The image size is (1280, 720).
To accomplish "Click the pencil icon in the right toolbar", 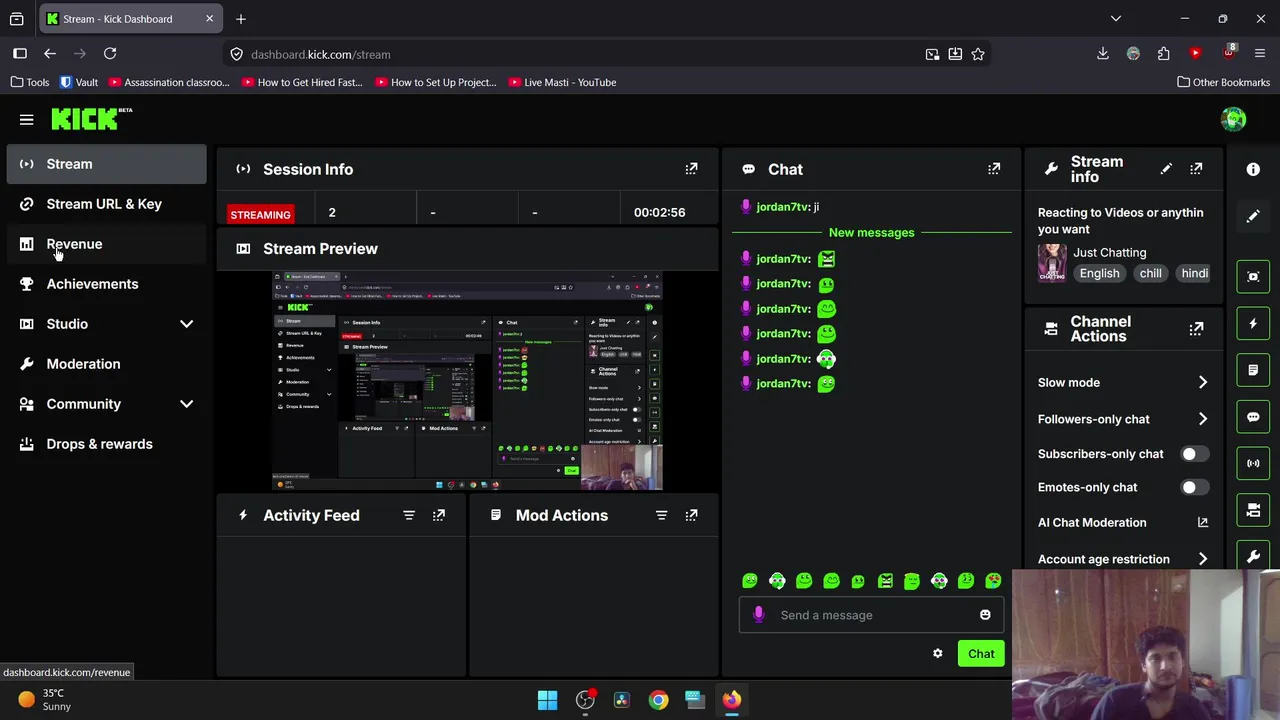I will [x=1253, y=216].
